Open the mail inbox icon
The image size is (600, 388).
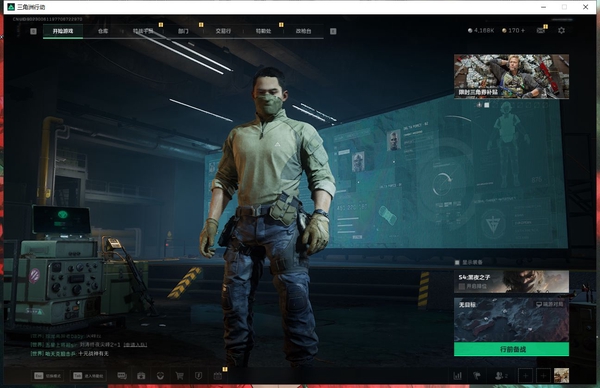point(541,30)
